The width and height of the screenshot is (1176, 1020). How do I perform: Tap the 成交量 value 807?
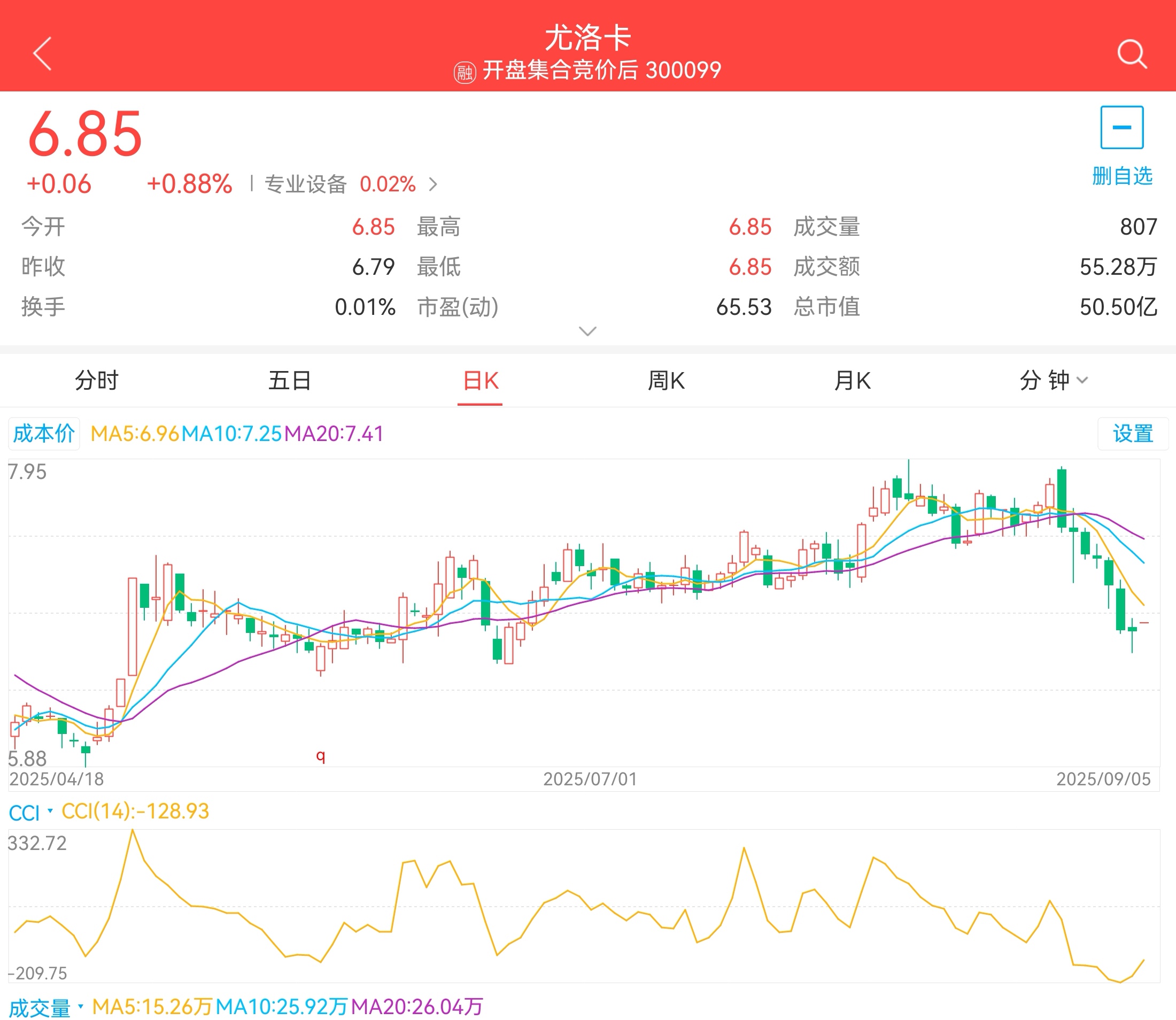tap(1139, 227)
